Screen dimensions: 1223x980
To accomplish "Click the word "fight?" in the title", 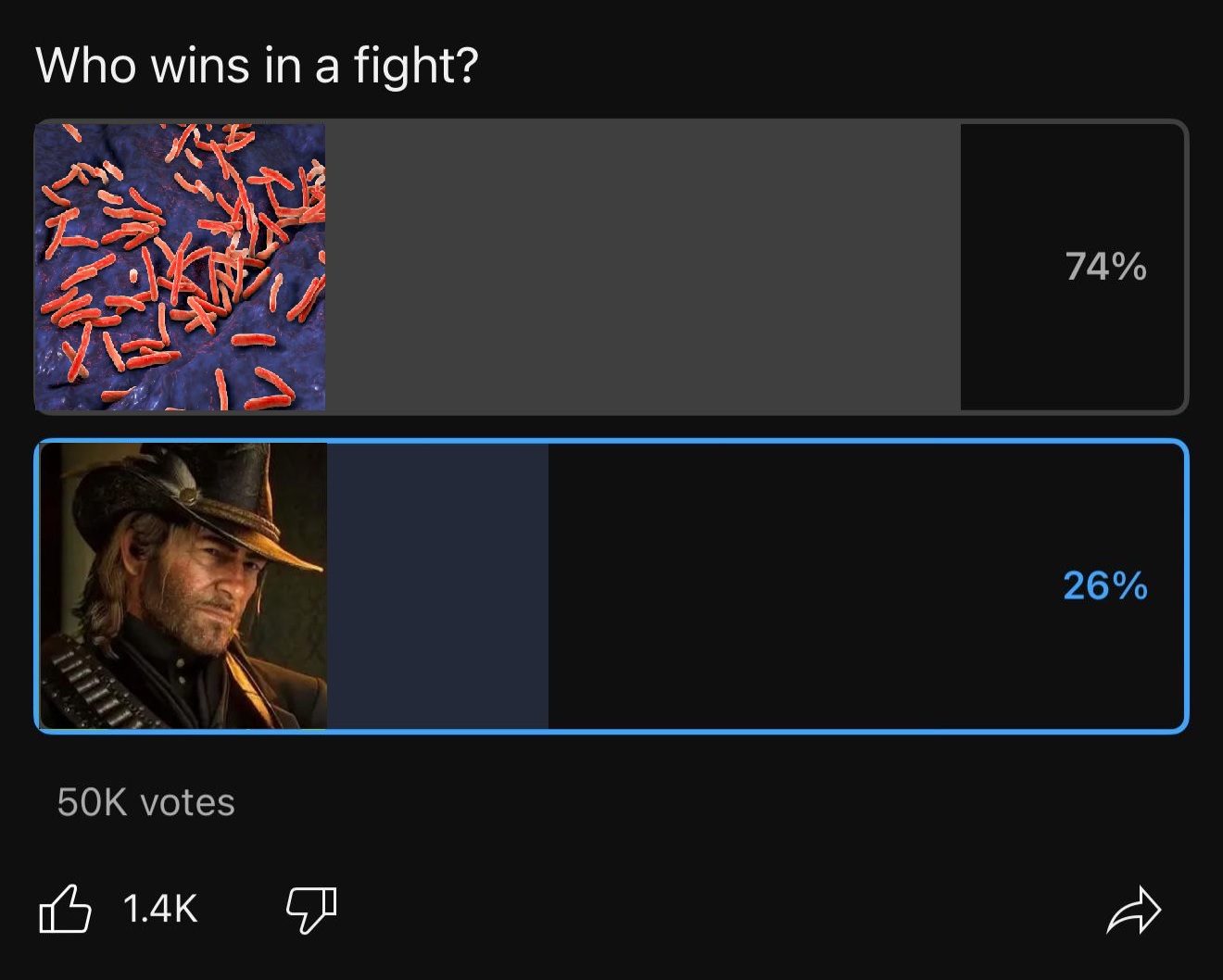I will point(416,66).
